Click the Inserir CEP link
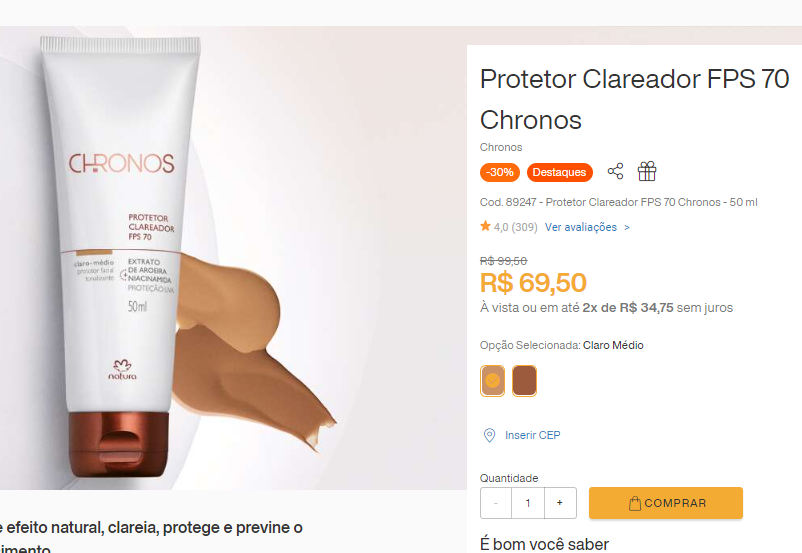 tap(532, 435)
